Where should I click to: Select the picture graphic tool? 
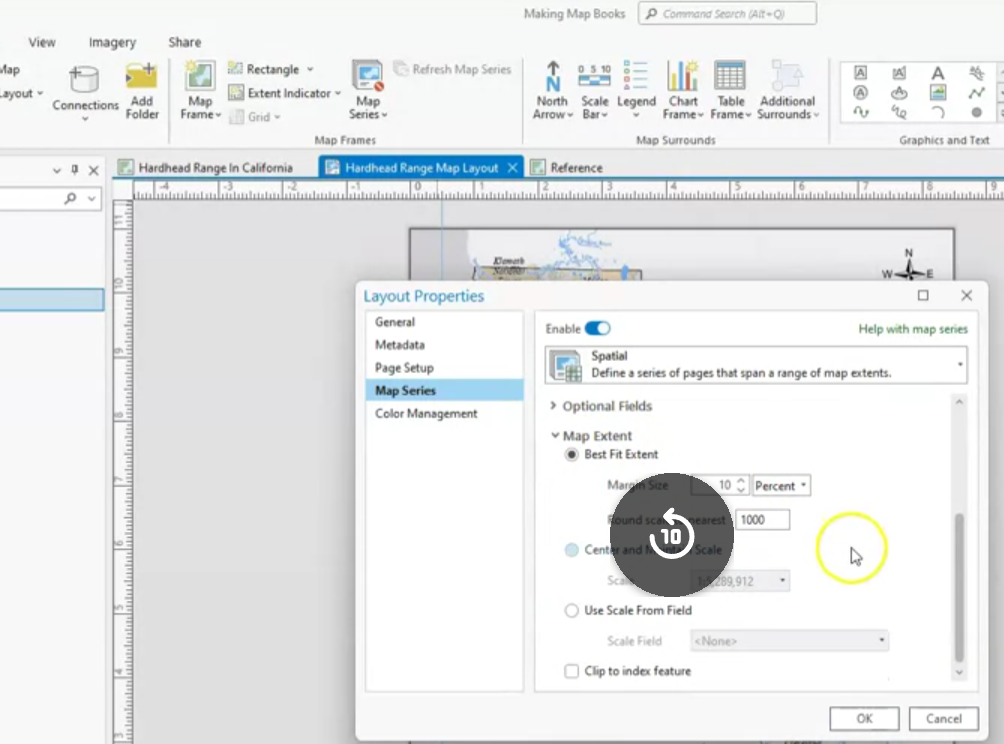937,93
